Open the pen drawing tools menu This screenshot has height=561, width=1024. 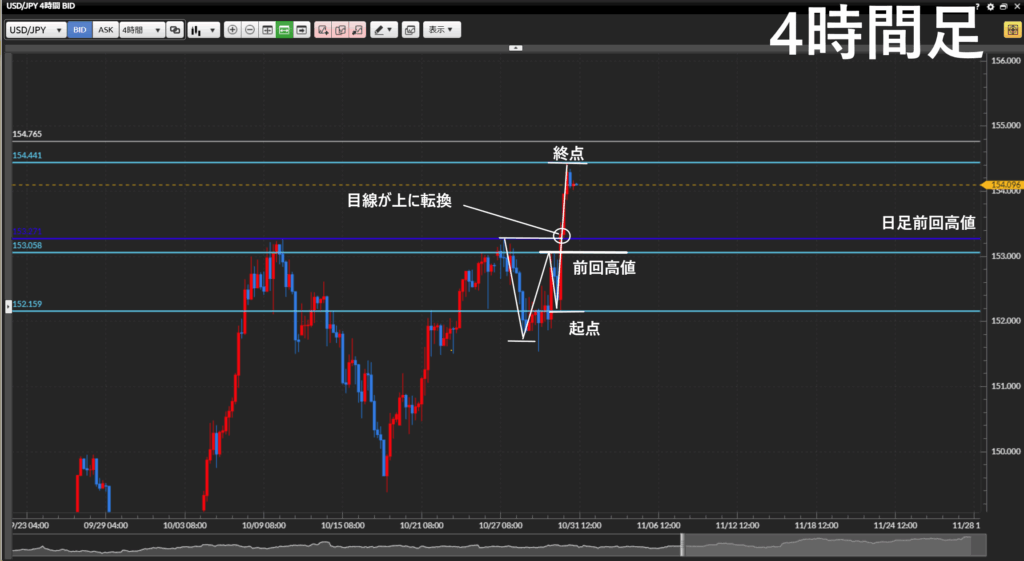point(383,30)
